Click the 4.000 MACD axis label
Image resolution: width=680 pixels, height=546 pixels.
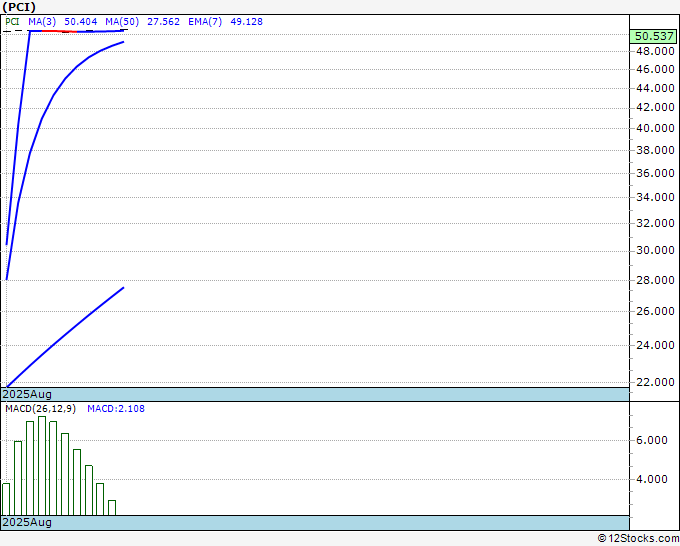(x=651, y=480)
